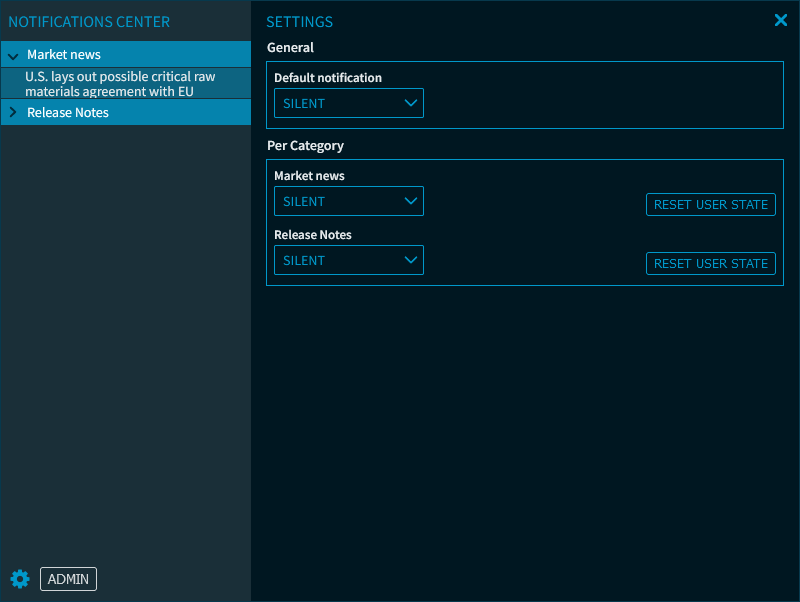Viewport: 800px width, 602px height.
Task: Click the Default notification dropdown arrow icon
Action: 410,103
